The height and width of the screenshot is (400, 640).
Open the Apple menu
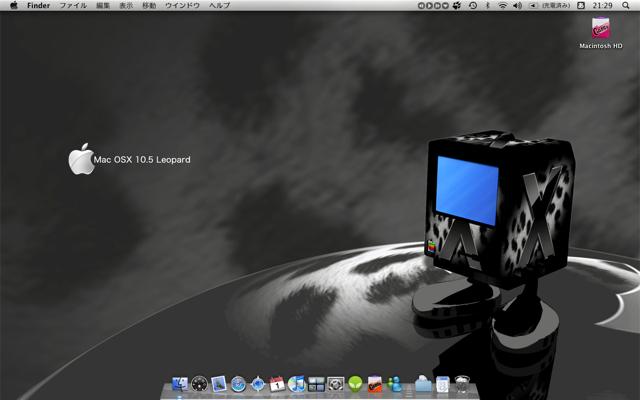[13, 5]
